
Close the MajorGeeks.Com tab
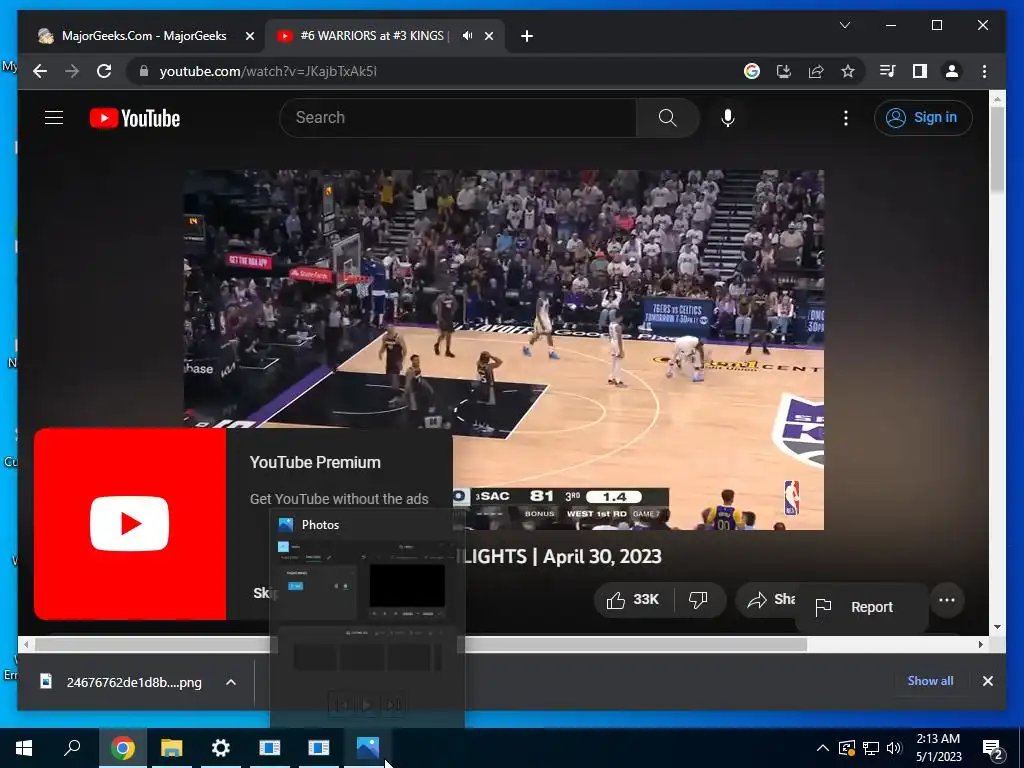coord(249,37)
